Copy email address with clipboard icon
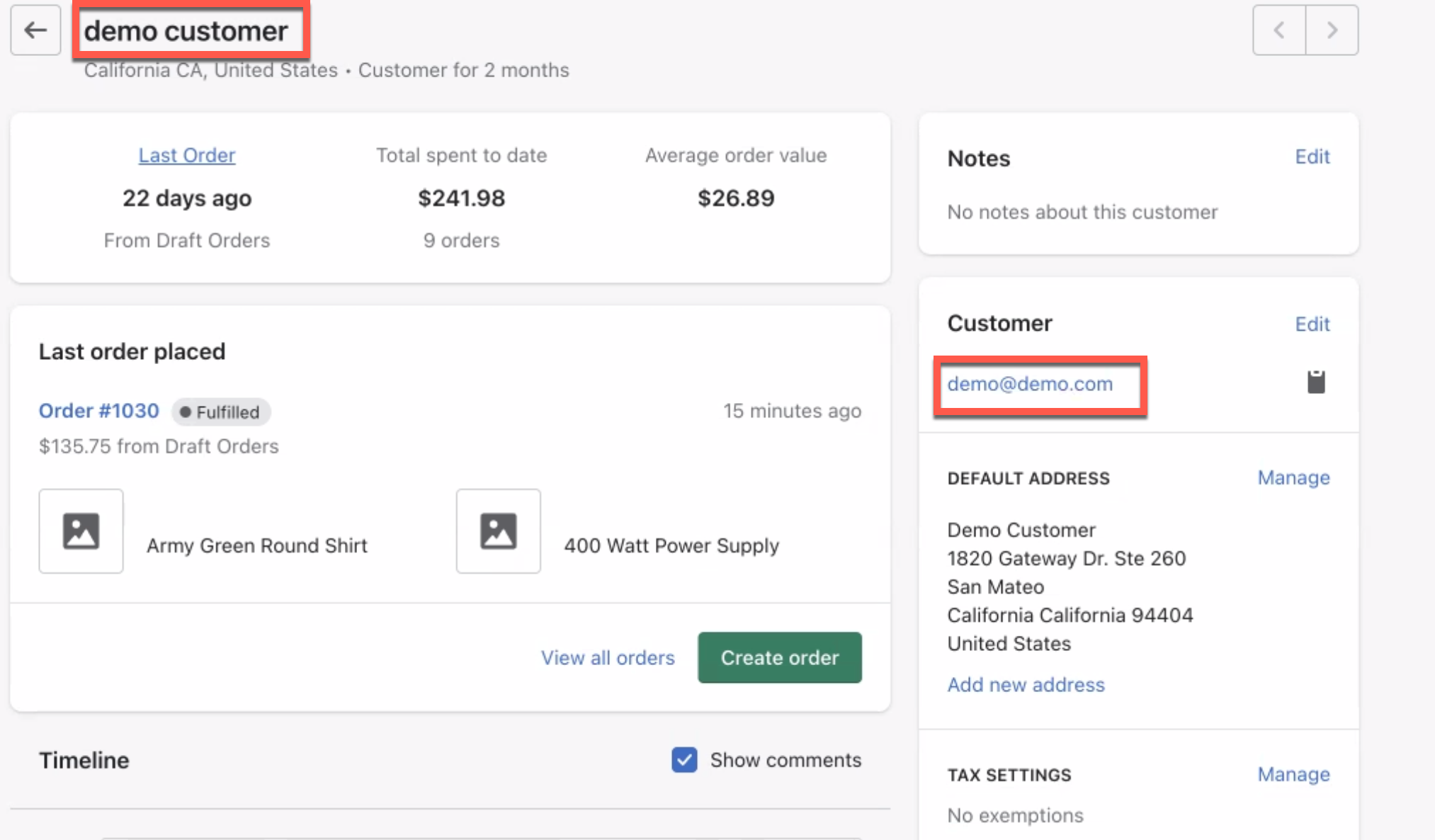Screen dimensions: 1435x840 tap(1316, 382)
